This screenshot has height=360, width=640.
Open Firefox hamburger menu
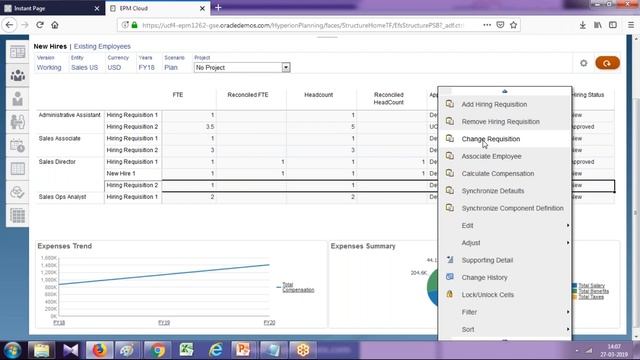tap(631, 25)
